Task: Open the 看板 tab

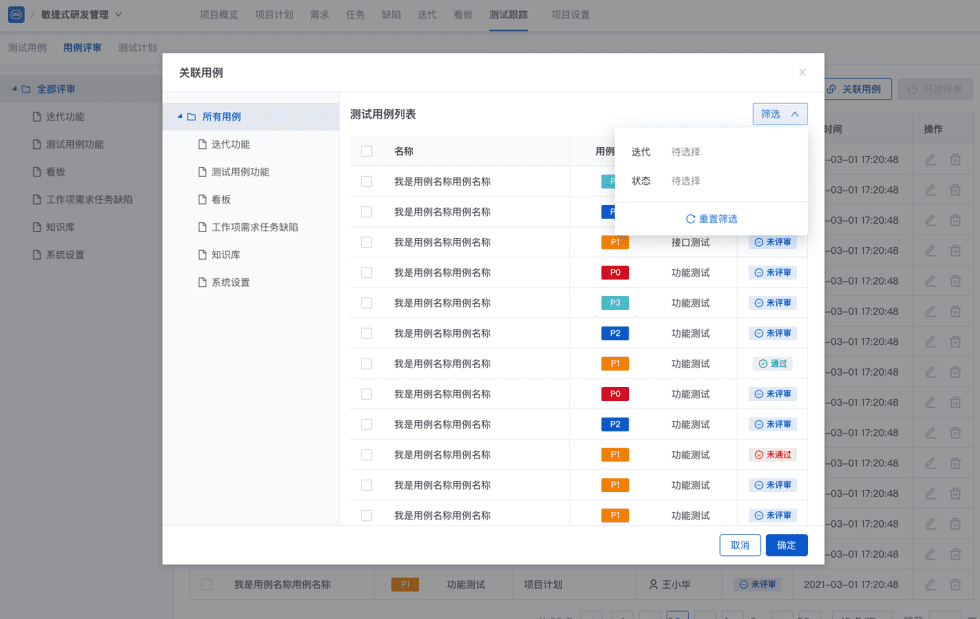Action: pos(462,14)
